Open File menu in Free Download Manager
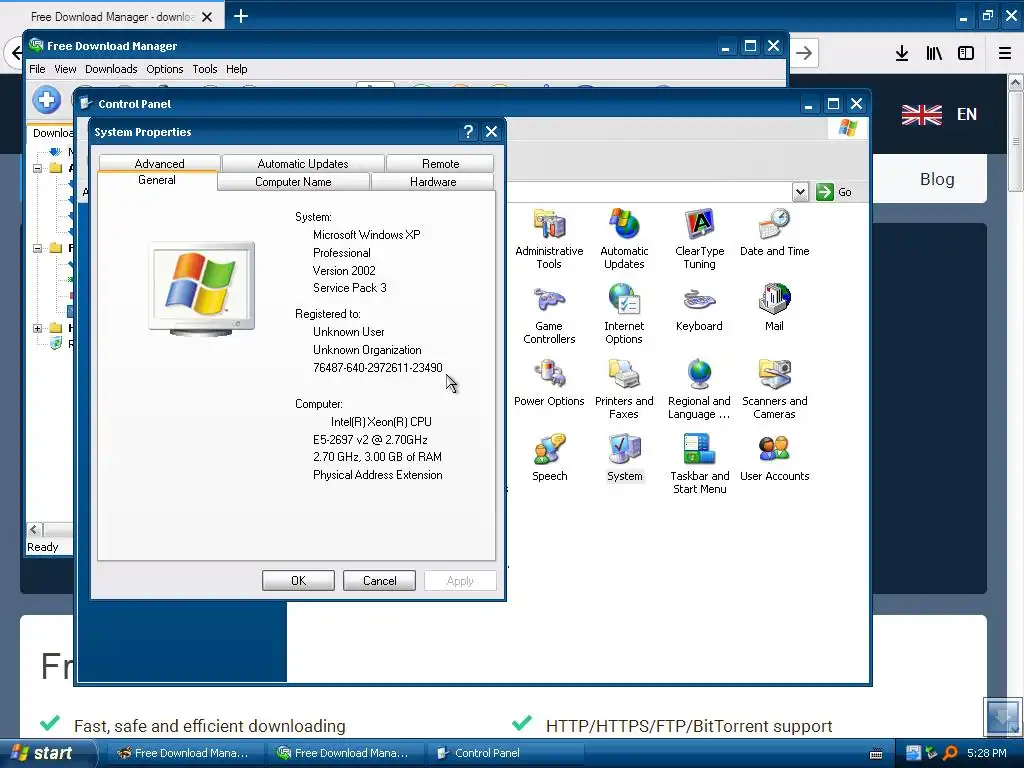This screenshot has height=768, width=1024. tap(37, 69)
